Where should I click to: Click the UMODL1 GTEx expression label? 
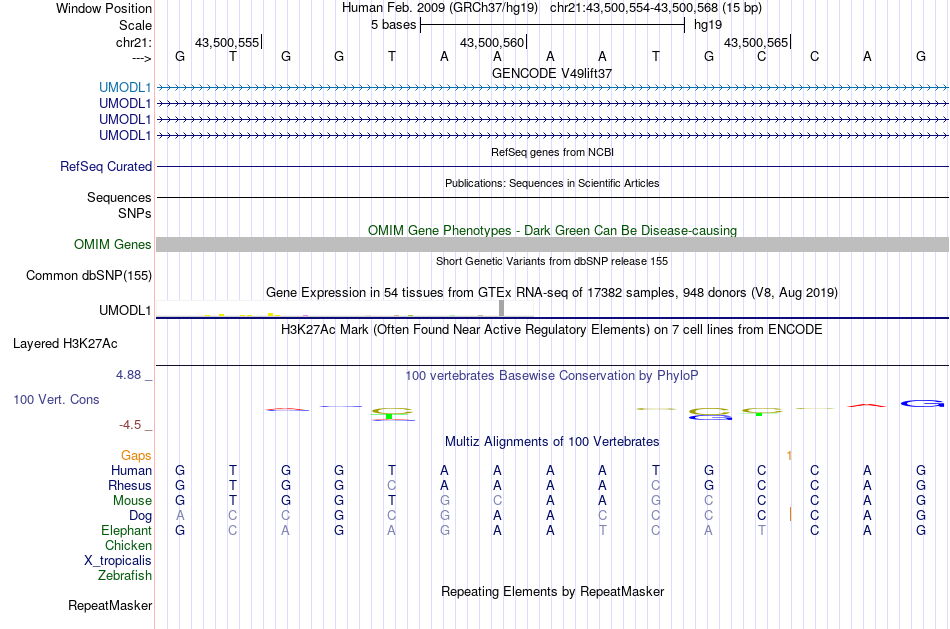coord(125,310)
